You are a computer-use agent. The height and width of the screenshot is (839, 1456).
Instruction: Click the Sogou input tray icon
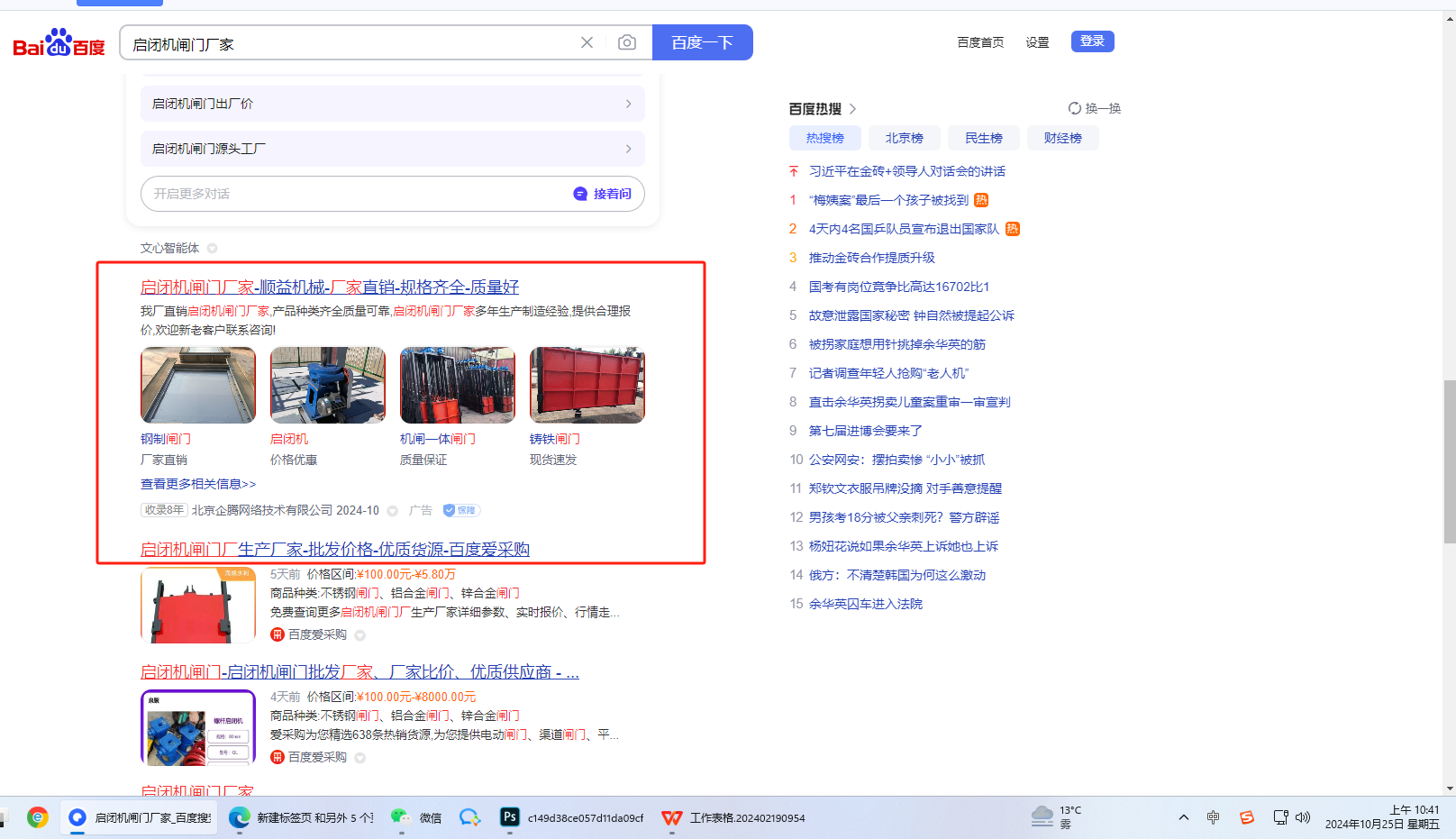click(x=1247, y=817)
